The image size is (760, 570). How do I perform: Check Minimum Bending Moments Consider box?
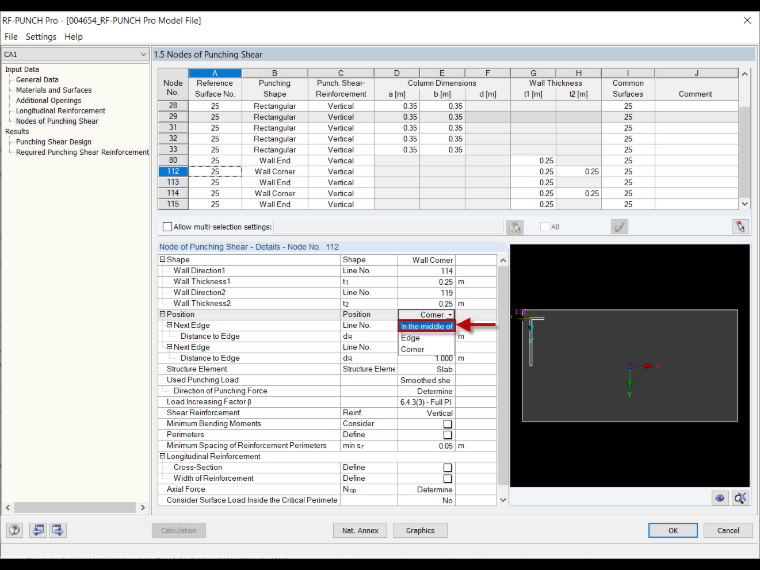447,424
